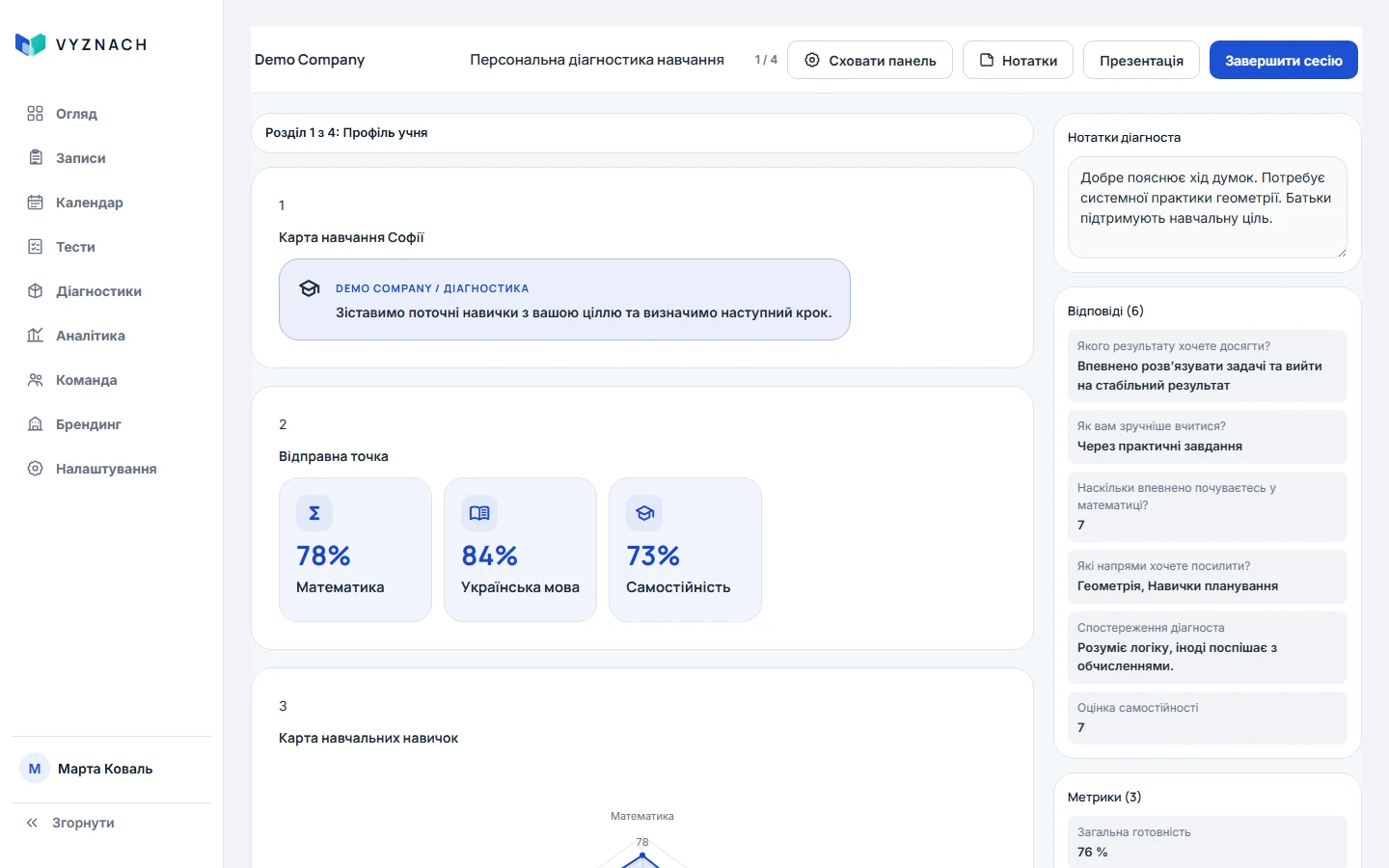This screenshot has height=868, width=1389.
Task: Click the graduation cap icon on Самостійність card
Action: (x=644, y=513)
